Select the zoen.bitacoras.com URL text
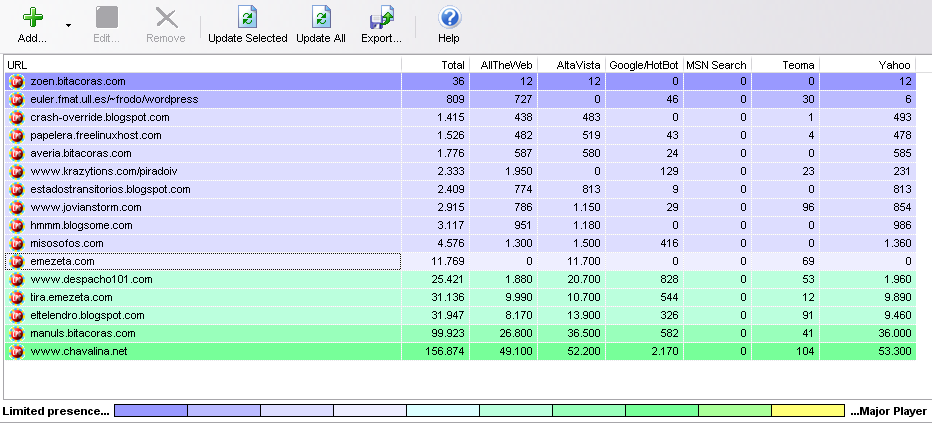 click(78, 81)
